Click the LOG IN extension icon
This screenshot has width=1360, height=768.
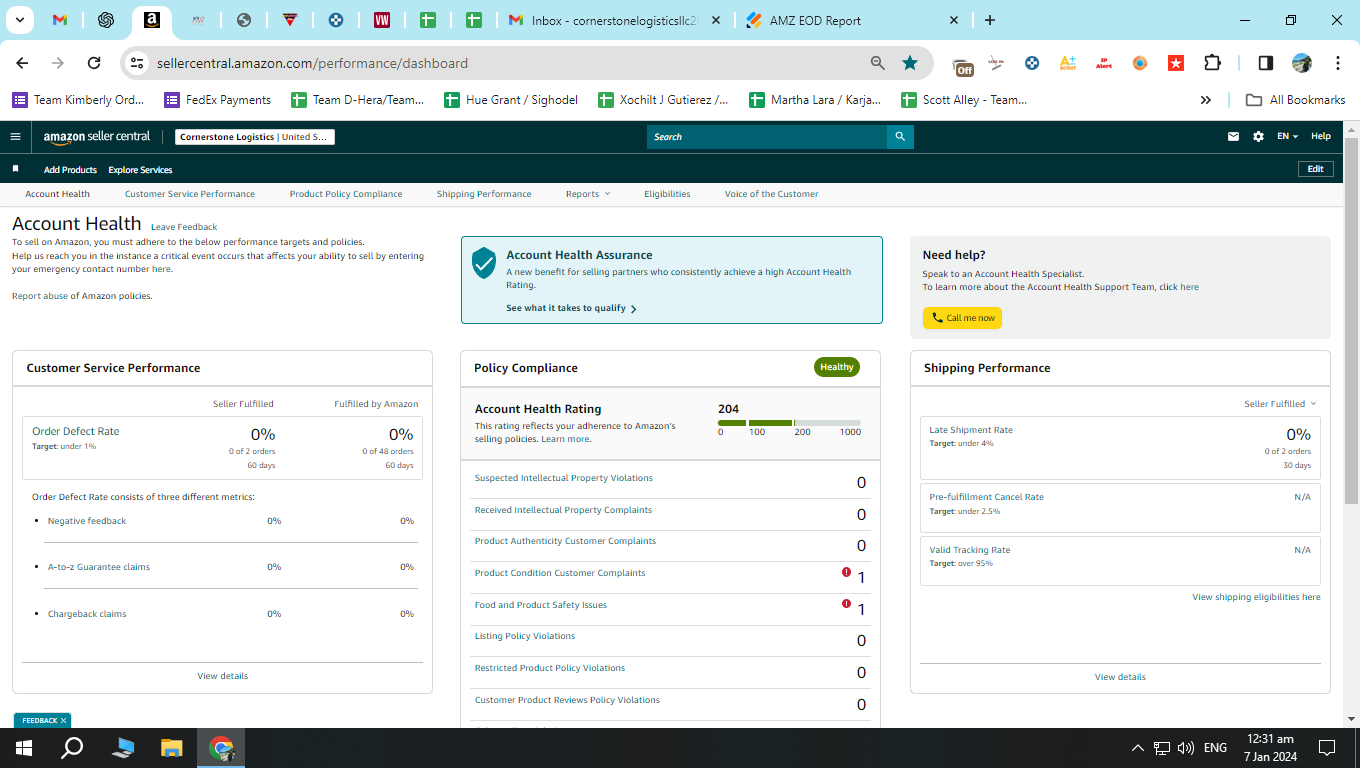point(996,63)
